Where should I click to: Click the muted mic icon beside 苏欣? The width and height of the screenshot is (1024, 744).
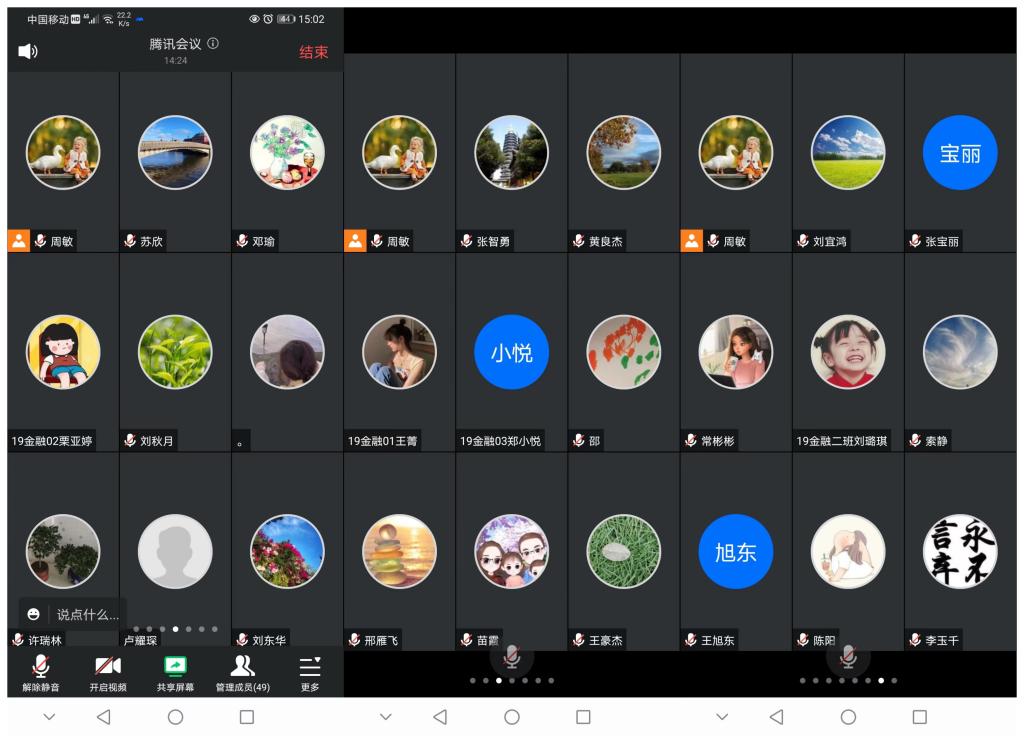(130, 241)
